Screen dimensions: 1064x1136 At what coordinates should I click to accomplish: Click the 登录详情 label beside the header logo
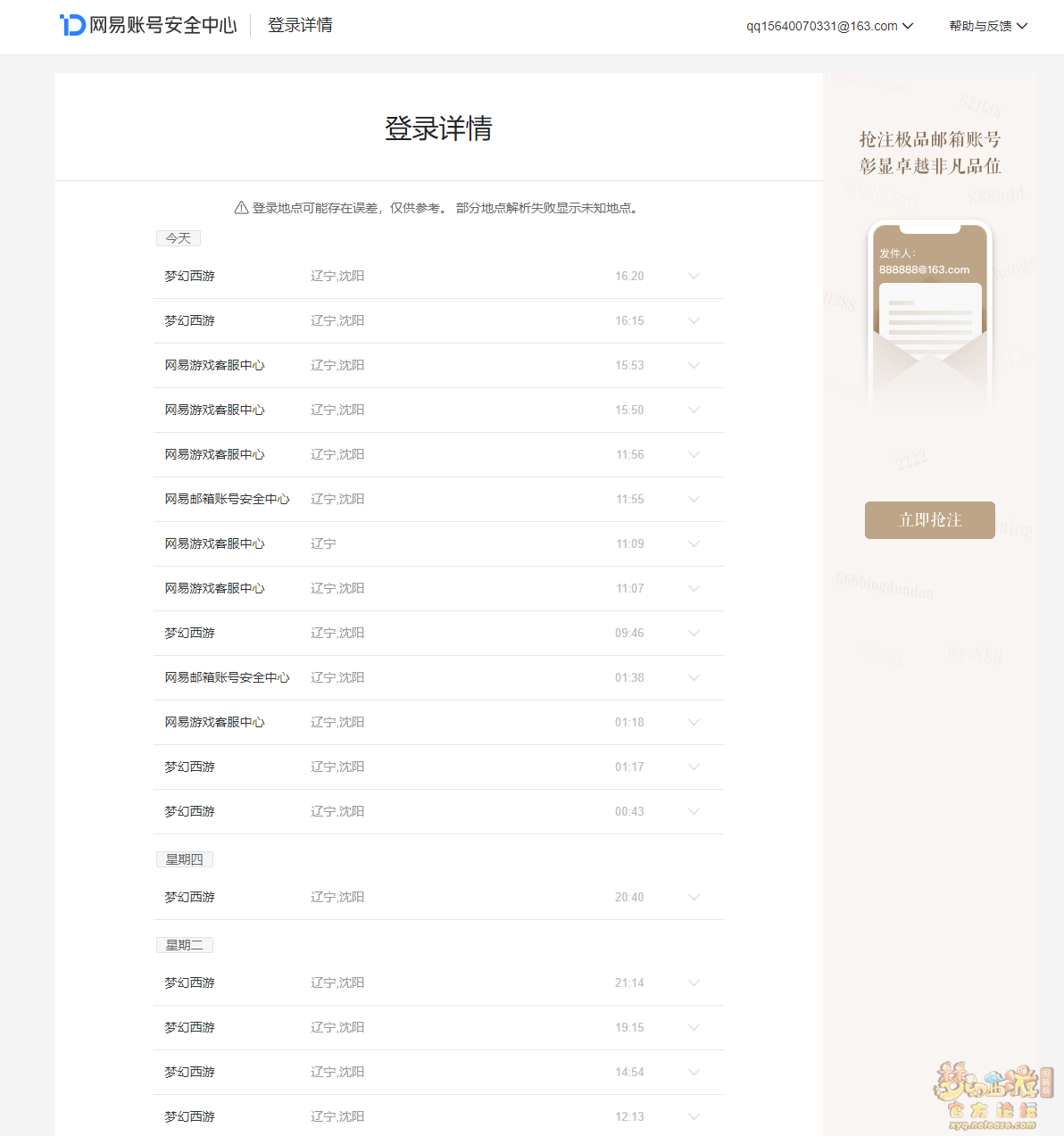pyautogui.click(x=300, y=25)
